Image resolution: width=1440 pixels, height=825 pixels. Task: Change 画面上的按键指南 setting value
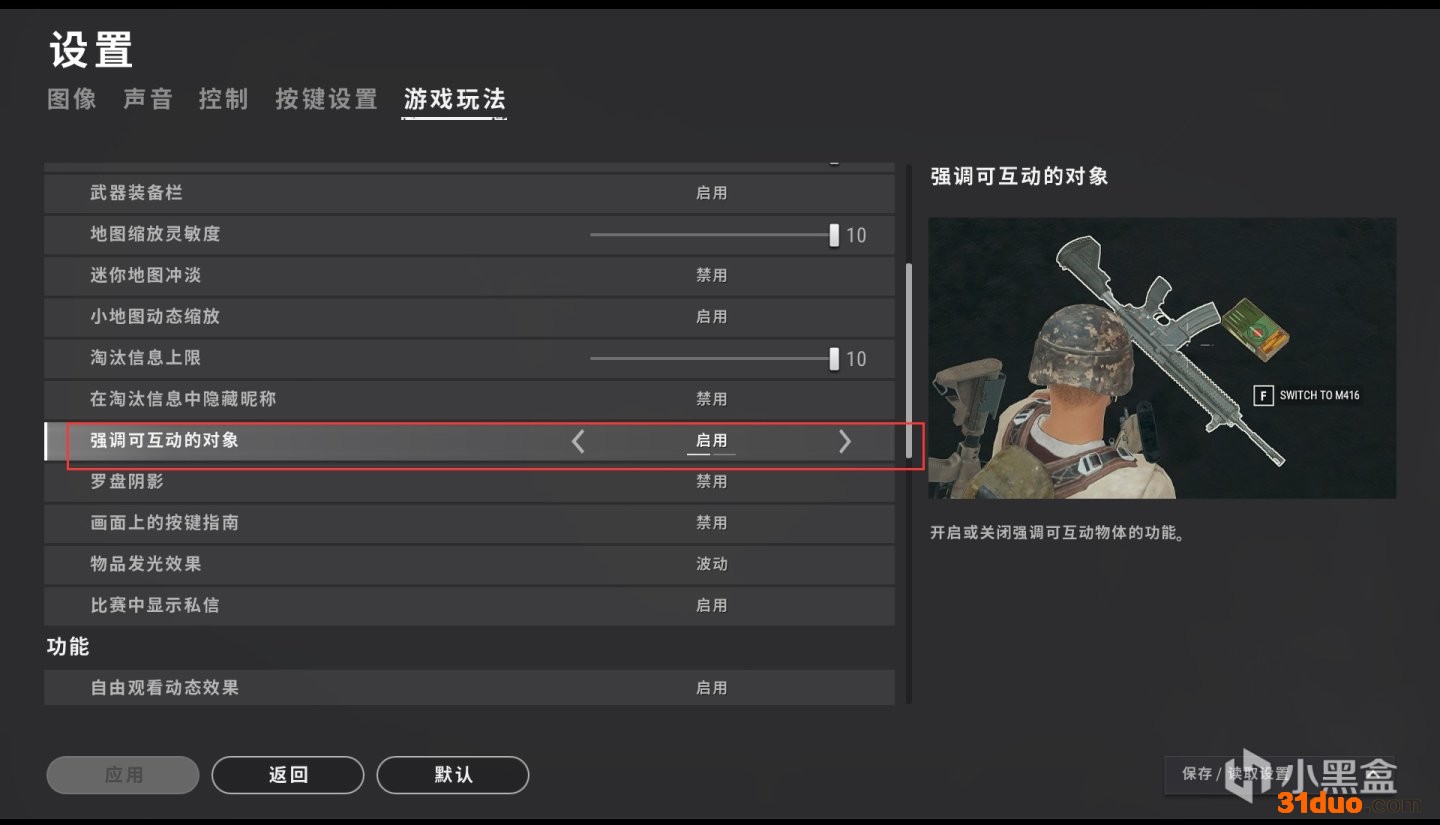711,523
